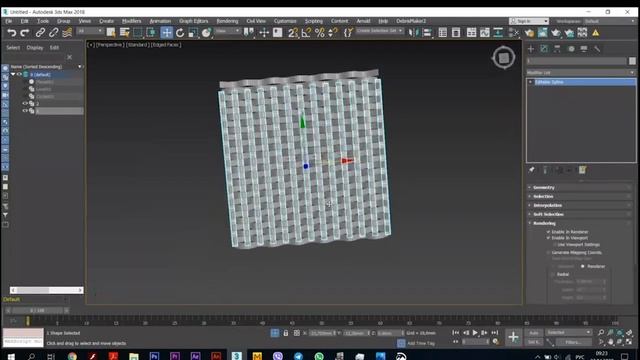
Task: Click the Select Object tool icon
Action: [x=111, y=33]
